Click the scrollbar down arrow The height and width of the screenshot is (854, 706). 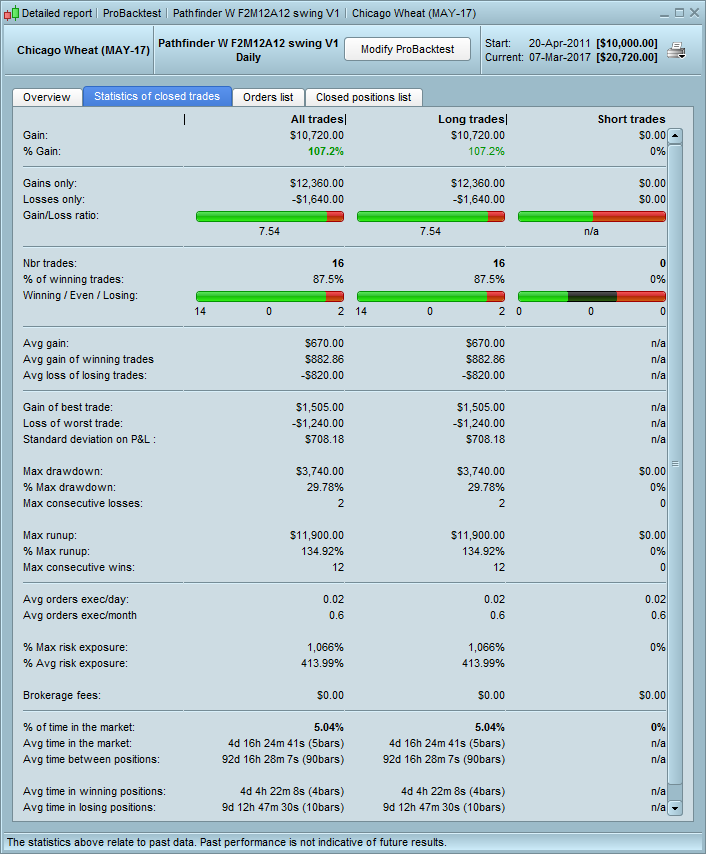[x=675, y=808]
